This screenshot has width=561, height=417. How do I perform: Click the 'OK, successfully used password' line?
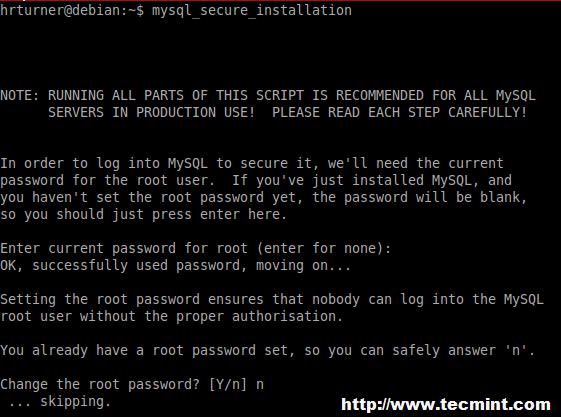pos(175,265)
